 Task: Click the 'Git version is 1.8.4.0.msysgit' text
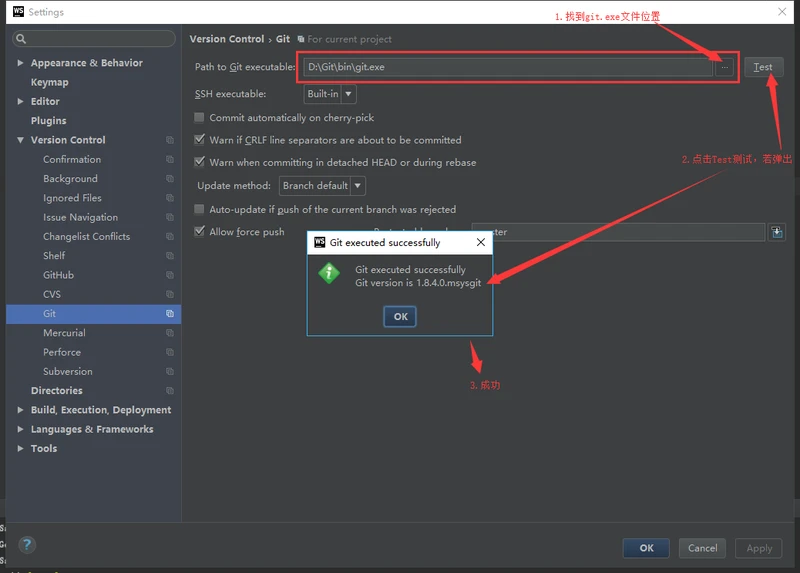[x=418, y=283]
